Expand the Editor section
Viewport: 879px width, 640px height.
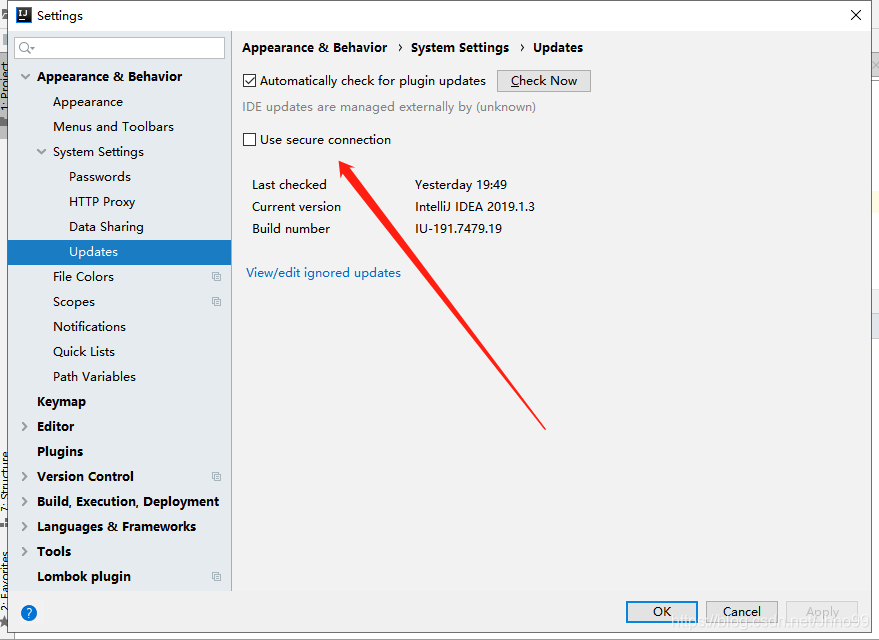[x=25, y=426]
